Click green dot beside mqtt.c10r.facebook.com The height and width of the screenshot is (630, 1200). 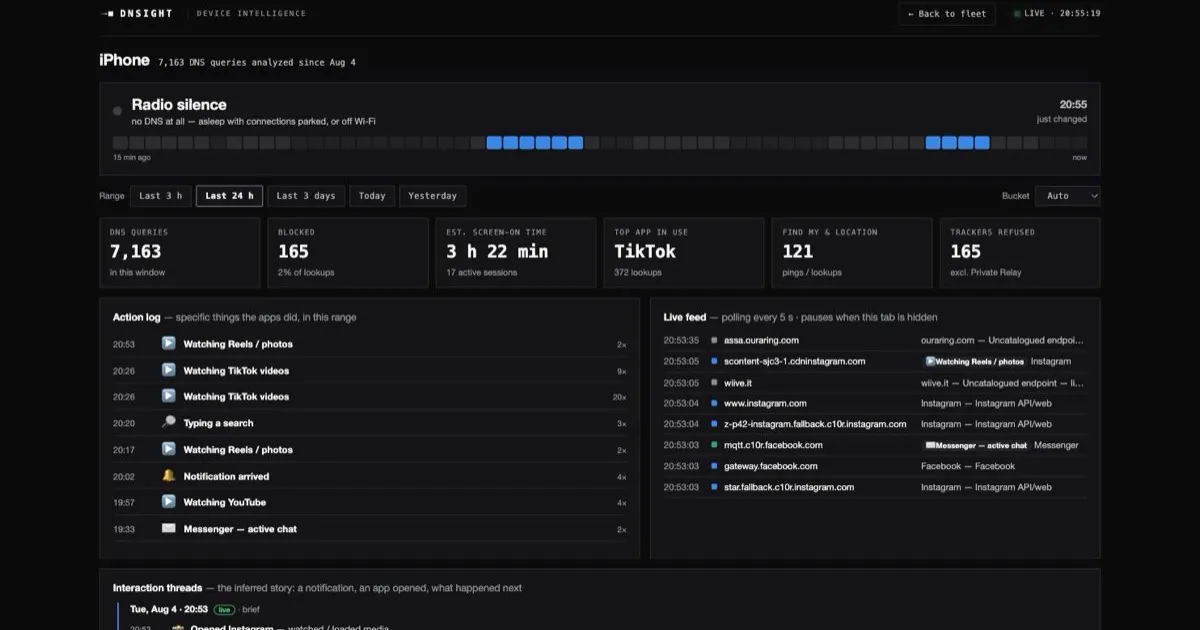(x=714, y=445)
